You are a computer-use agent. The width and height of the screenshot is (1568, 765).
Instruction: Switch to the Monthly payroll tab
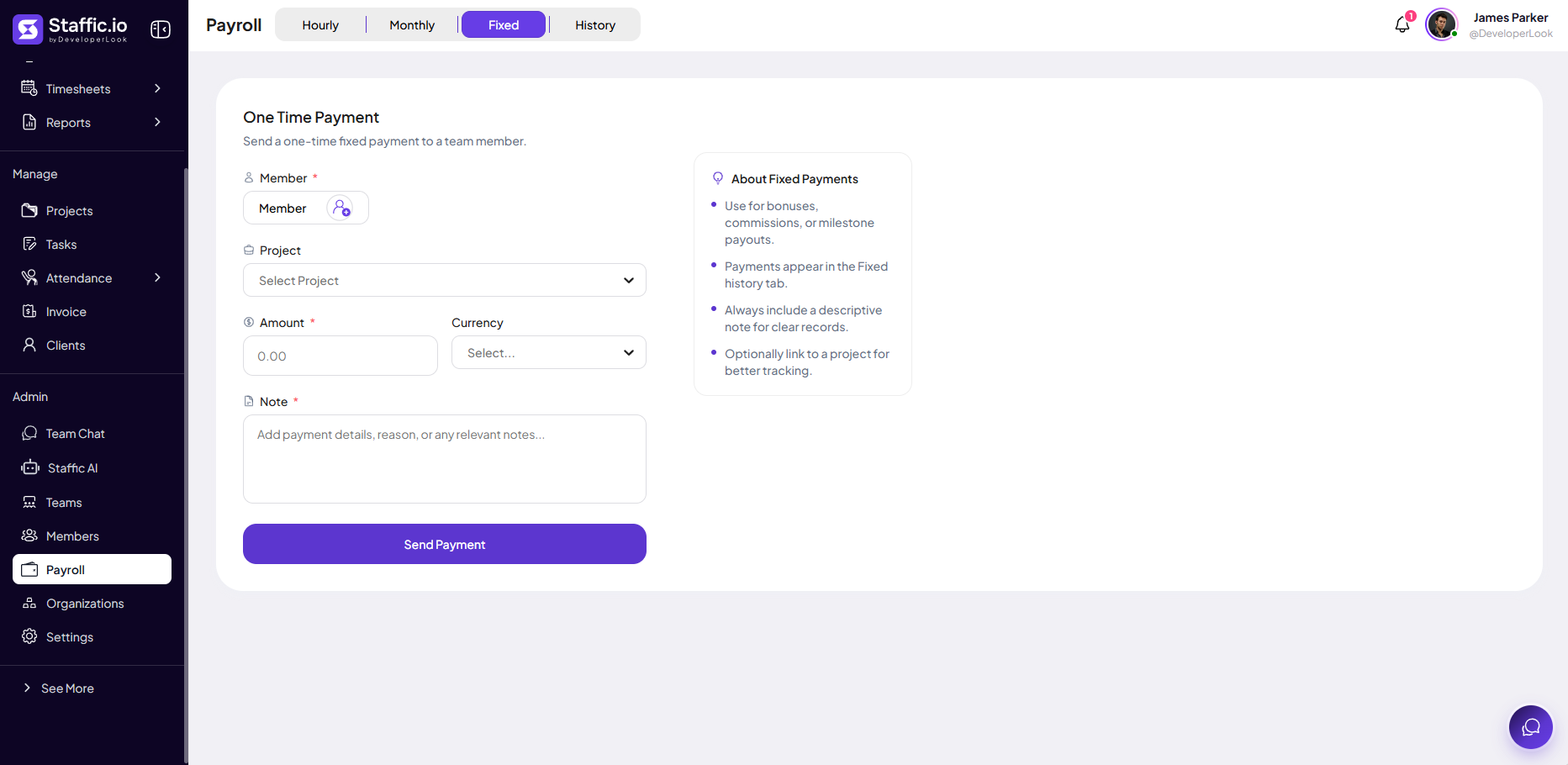(x=412, y=25)
